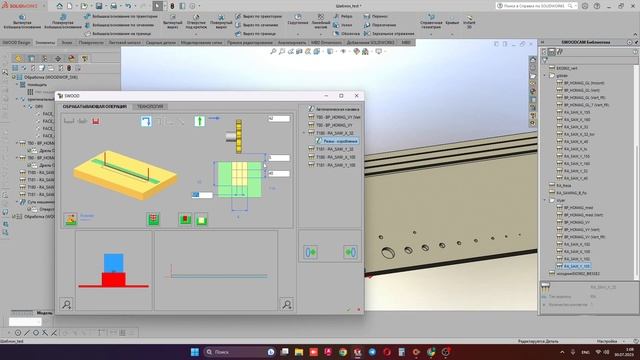Image resolution: width=640 pixels, height=360 pixels.
Task: Collapse the styar folder in library
Action: point(544,200)
